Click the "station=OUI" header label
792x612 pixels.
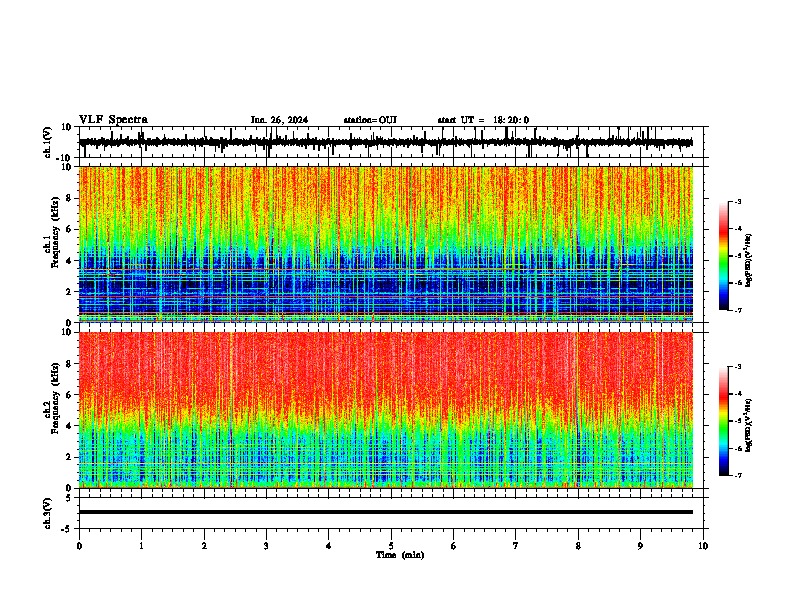(x=370, y=120)
